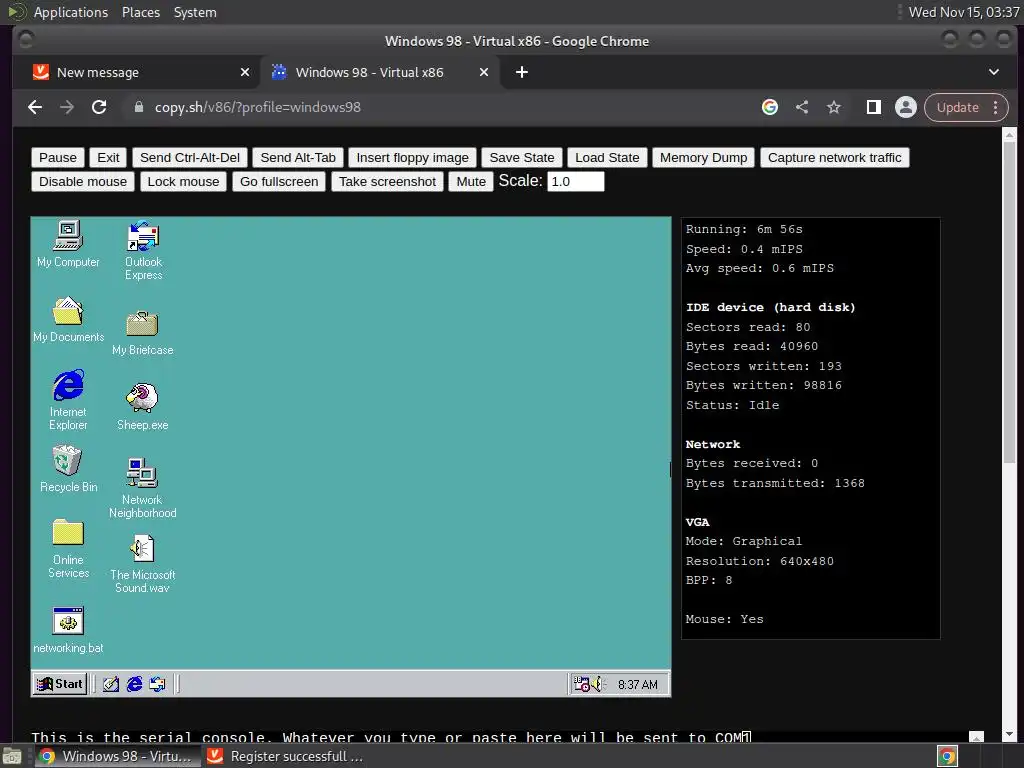This screenshot has width=1024, height=768.
Task: Open Outlook Express desktop icon
Action: (x=143, y=251)
